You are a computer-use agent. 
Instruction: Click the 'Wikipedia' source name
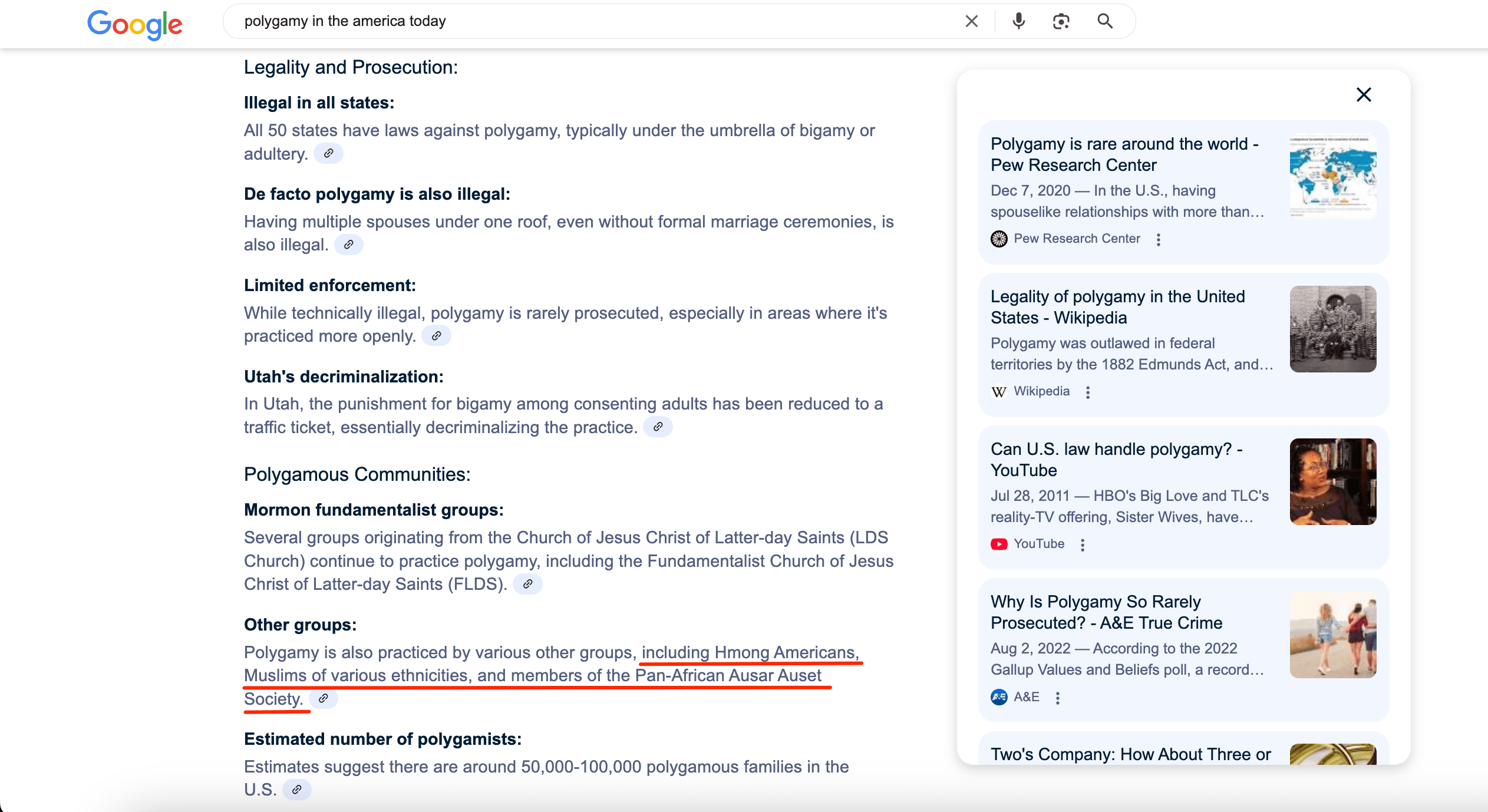click(1041, 391)
